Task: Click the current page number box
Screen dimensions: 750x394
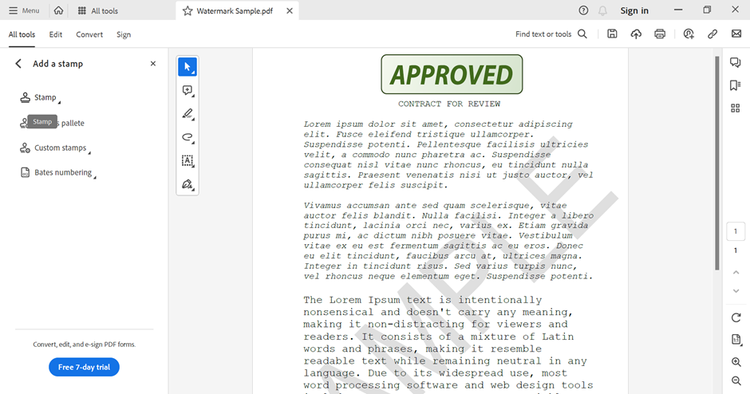Action: click(x=736, y=231)
